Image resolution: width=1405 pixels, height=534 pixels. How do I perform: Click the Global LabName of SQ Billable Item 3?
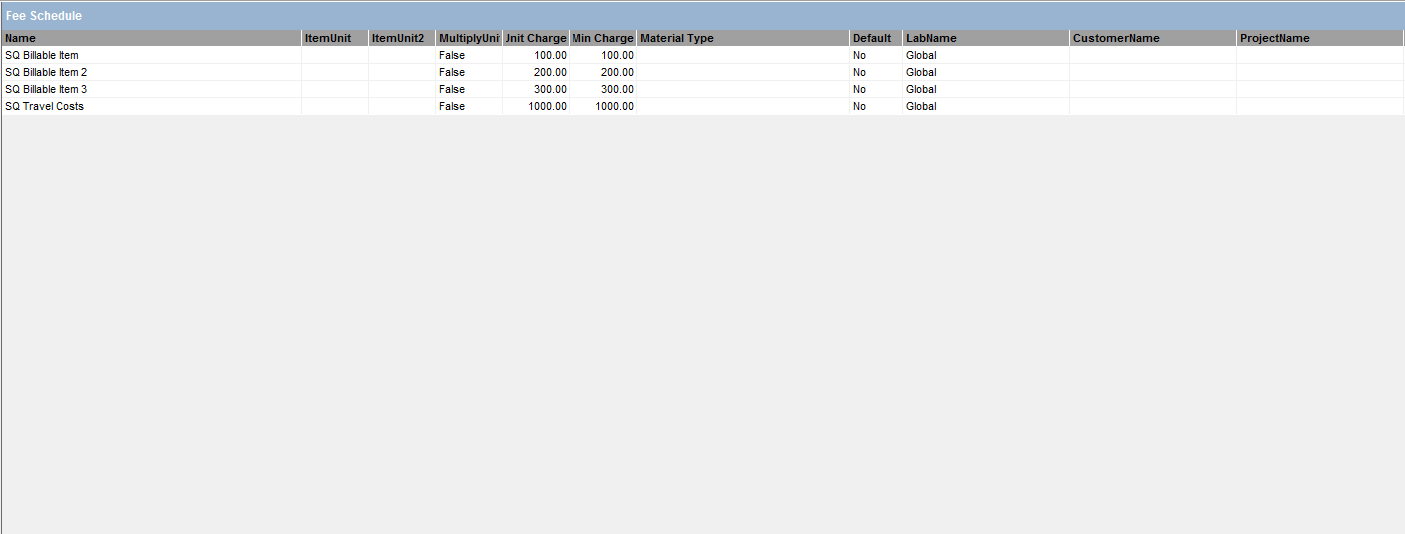921,89
